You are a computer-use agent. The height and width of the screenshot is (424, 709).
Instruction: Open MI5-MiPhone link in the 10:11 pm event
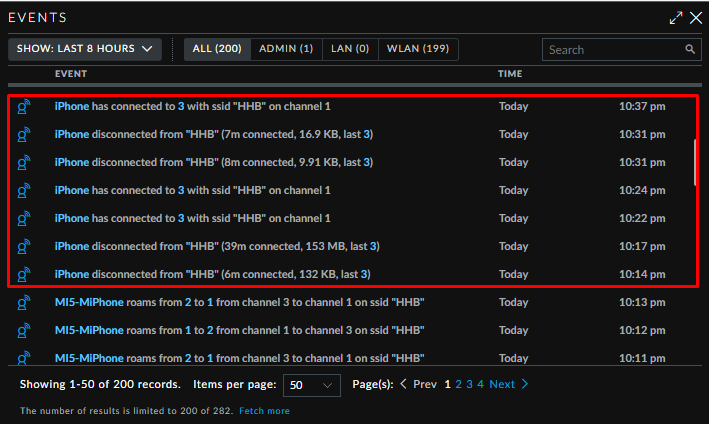pyautogui.click(x=89, y=358)
